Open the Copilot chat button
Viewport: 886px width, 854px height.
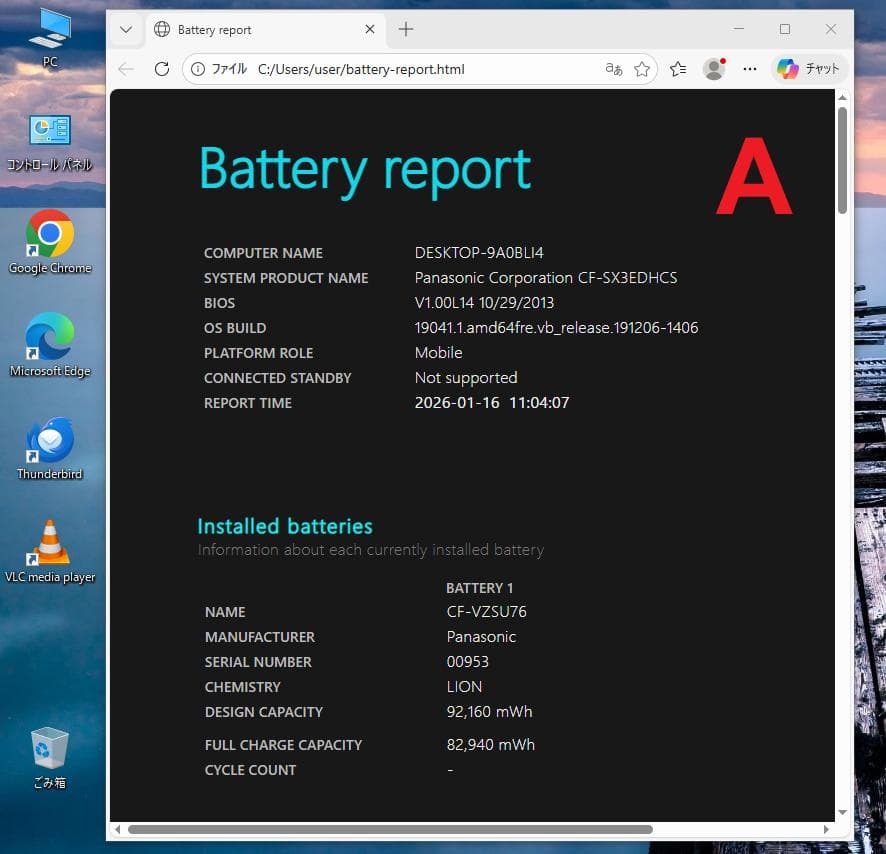[x=809, y=69]
